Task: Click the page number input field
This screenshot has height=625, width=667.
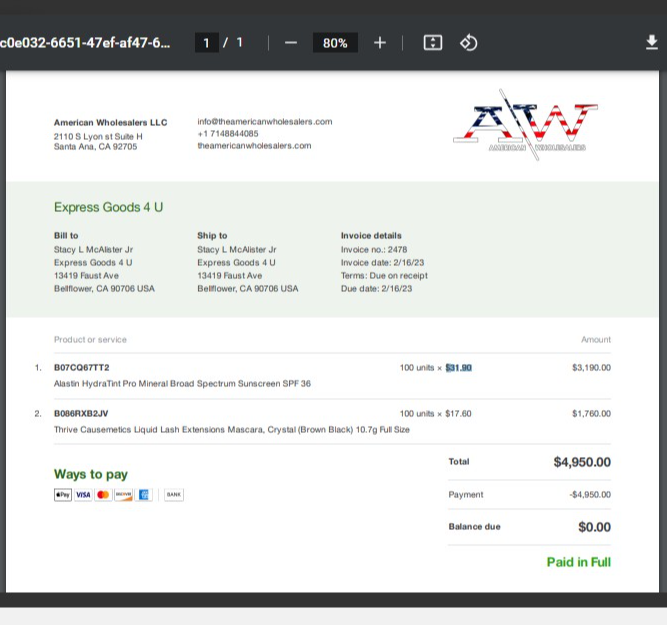Action: 207,43
